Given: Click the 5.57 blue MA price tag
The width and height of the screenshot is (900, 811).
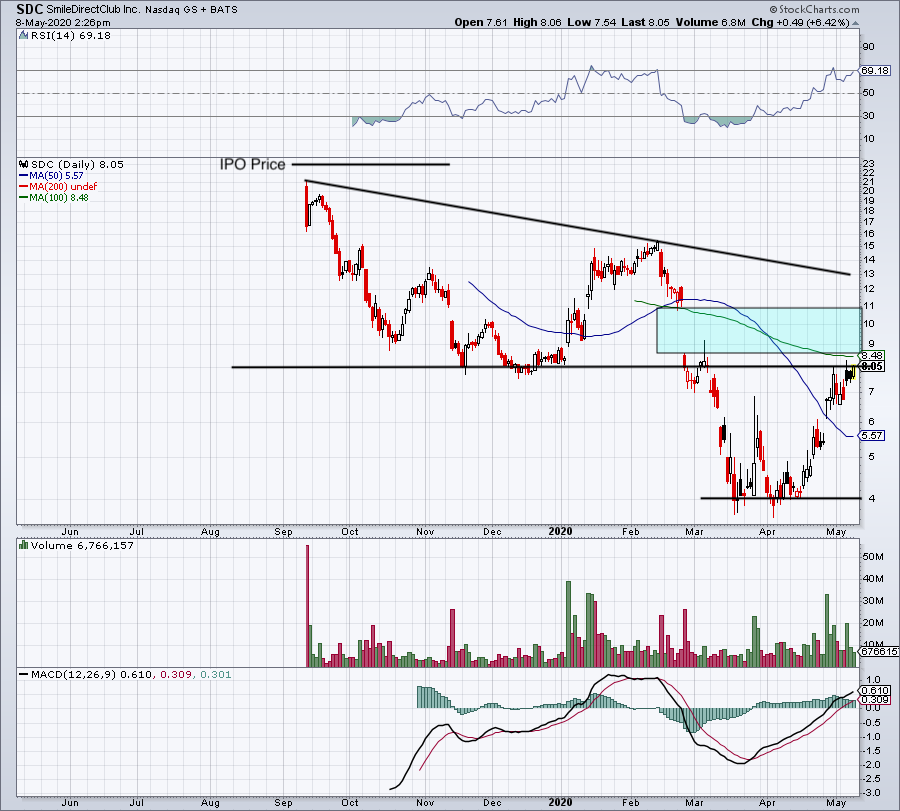Looking at the screenshot, I should tap(872, 436).
